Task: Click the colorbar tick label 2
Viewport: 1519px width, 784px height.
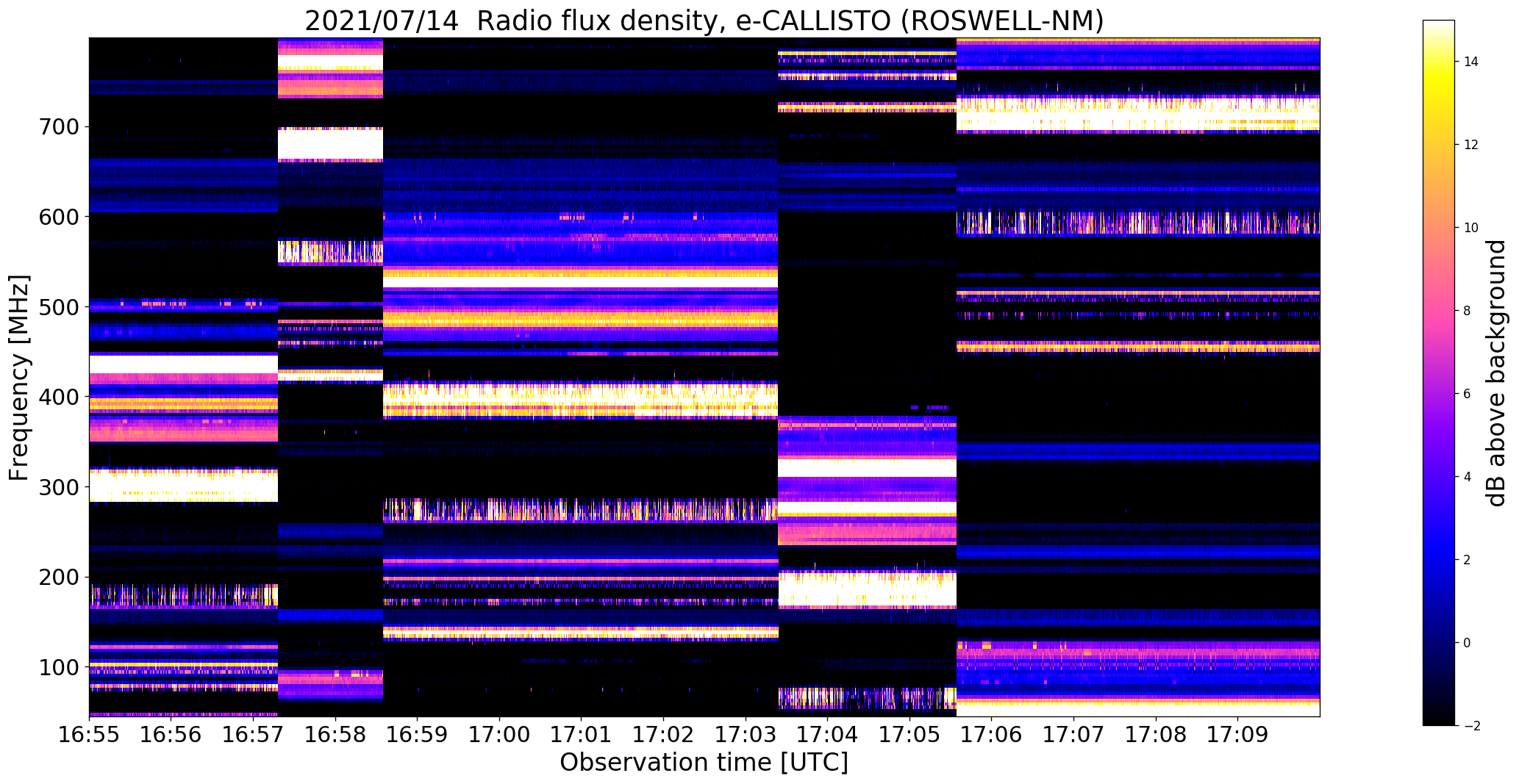Action: pos(1468,560)
